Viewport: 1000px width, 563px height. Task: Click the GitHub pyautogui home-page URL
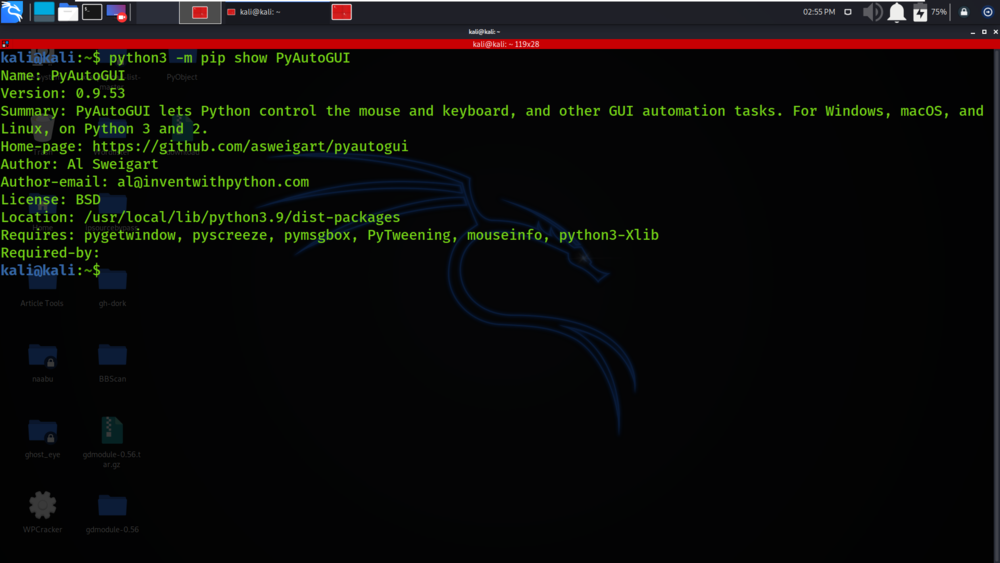(250, 147)
